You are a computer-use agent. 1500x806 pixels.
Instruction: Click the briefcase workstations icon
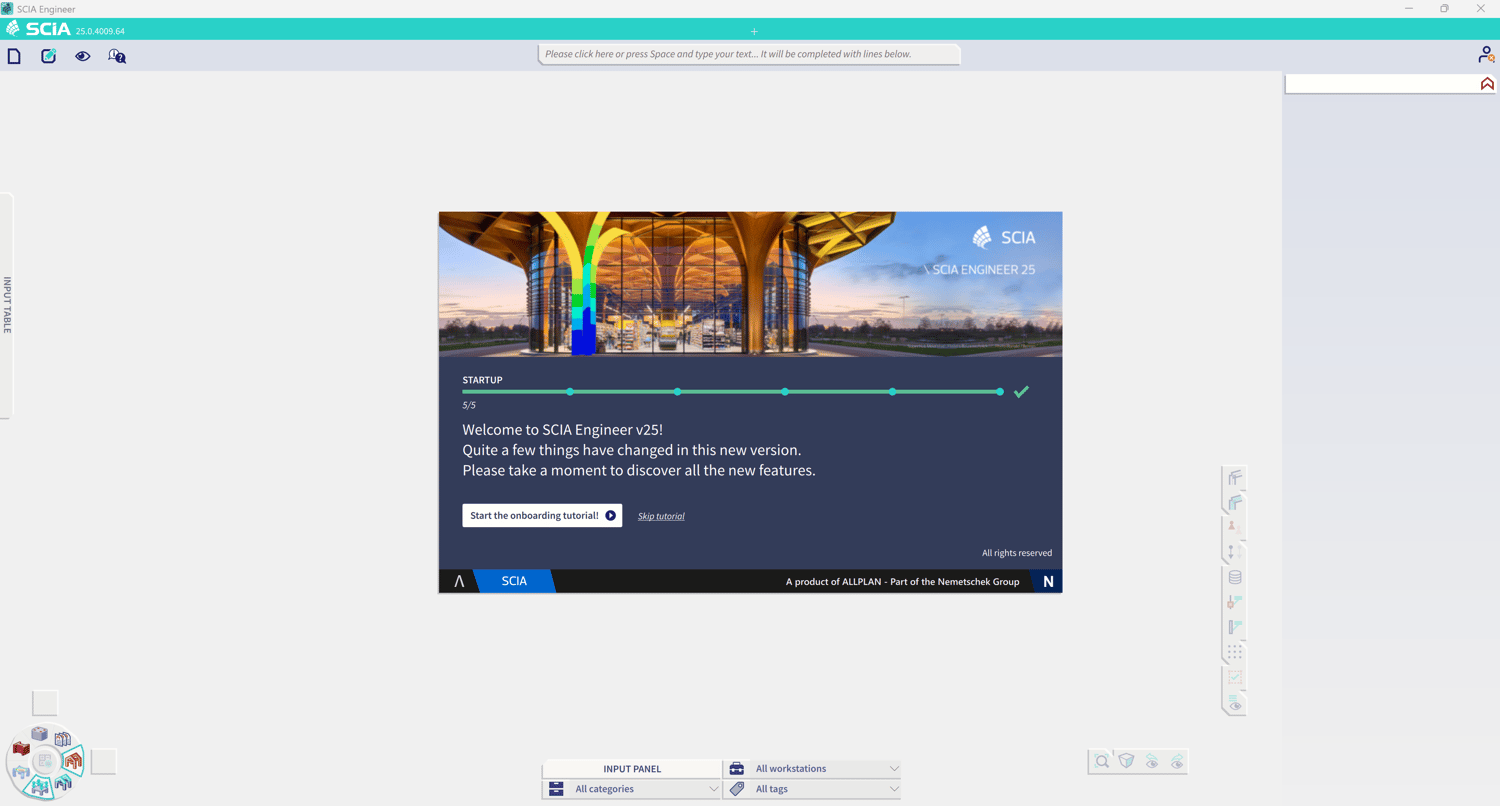[x=737, y=769]
